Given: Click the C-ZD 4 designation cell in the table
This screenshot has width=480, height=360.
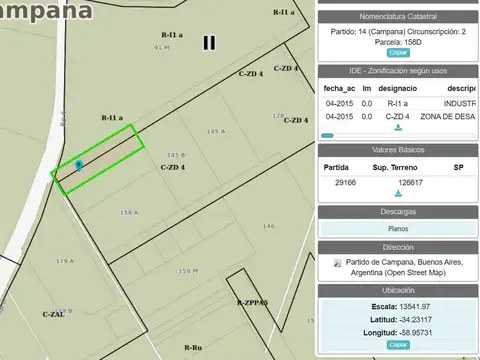Looking at the screenshot, I should [398, 117].
